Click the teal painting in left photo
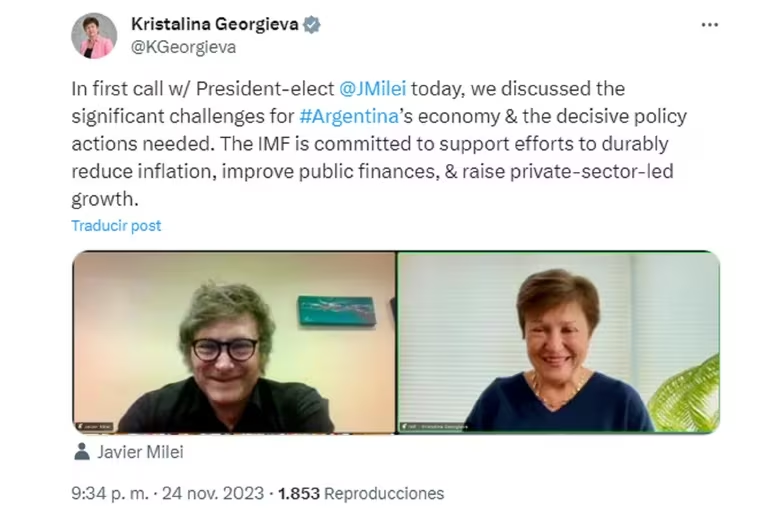Screen dimensions: 768x512 pyautogui.click(x=336, y=310)
